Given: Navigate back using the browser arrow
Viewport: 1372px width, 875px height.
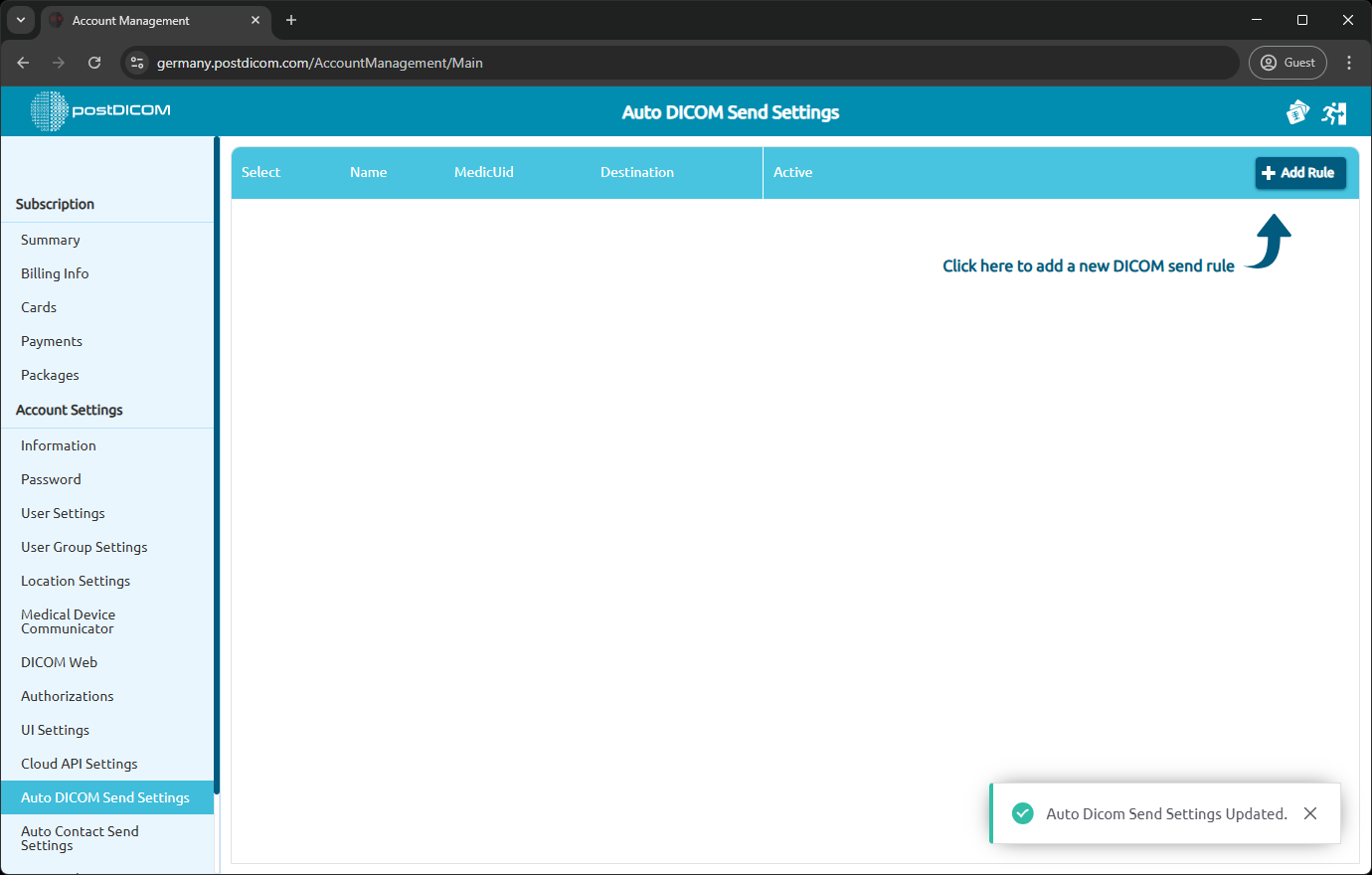Looking at the screenshot, I should pos(23,62).
